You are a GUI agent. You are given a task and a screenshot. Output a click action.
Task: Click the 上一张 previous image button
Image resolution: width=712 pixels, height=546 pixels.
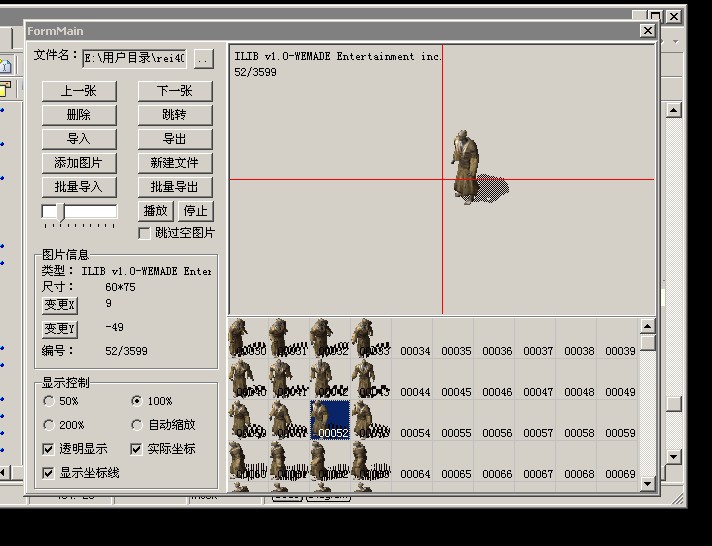coord(79,91)
